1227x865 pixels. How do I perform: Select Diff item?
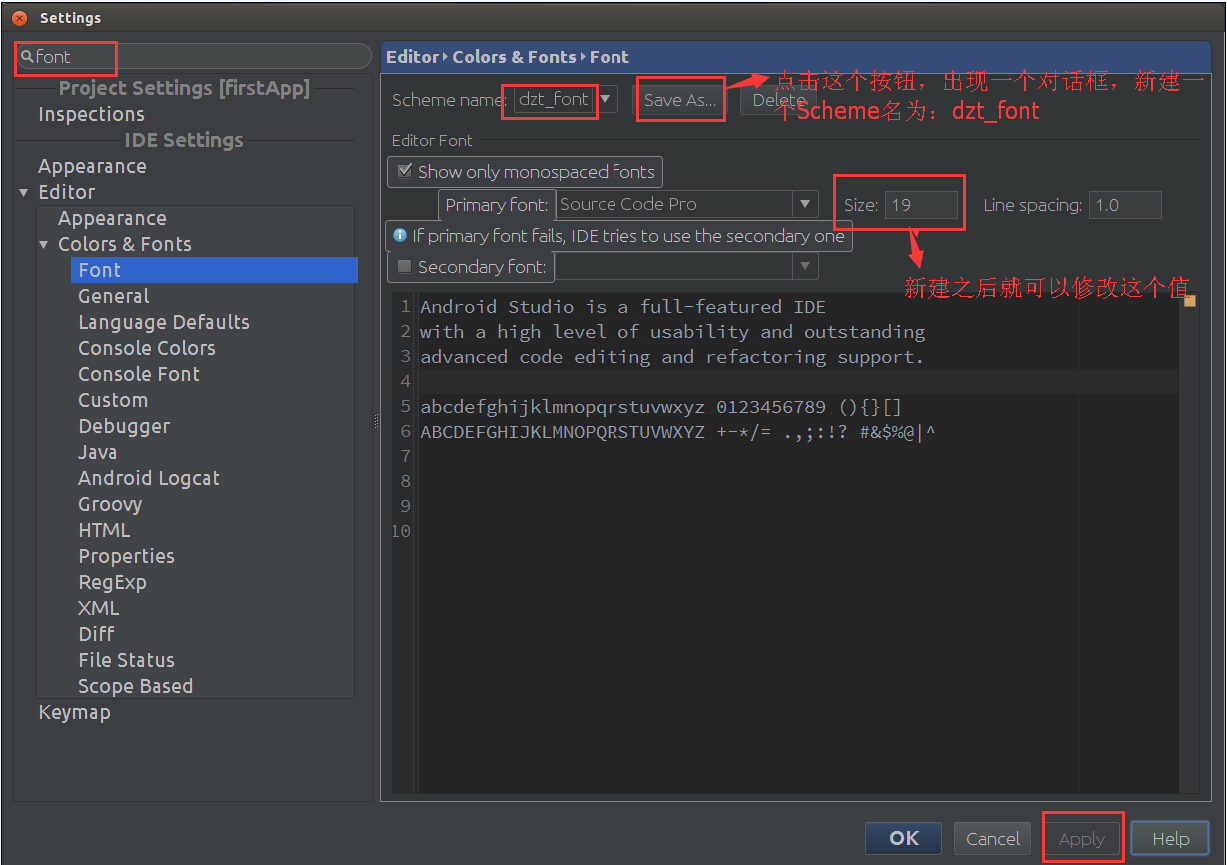coord(96,634)
